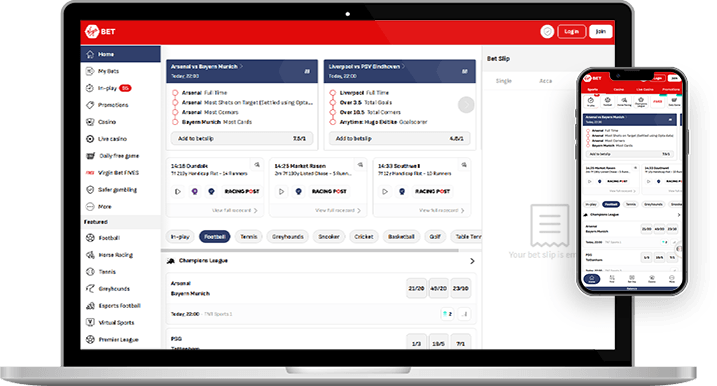The image size is (717, 386).
Task: Open Home in the sidebar
Action: [121, 54]
